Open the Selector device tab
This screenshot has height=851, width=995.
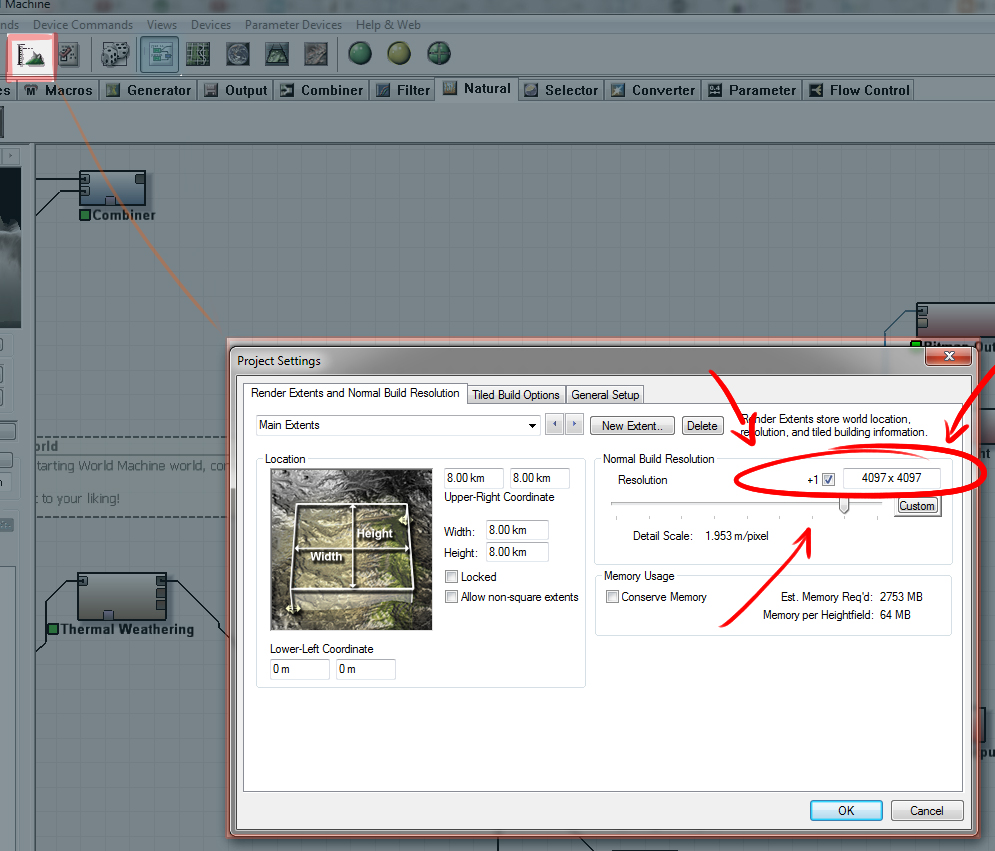(562, 90)
